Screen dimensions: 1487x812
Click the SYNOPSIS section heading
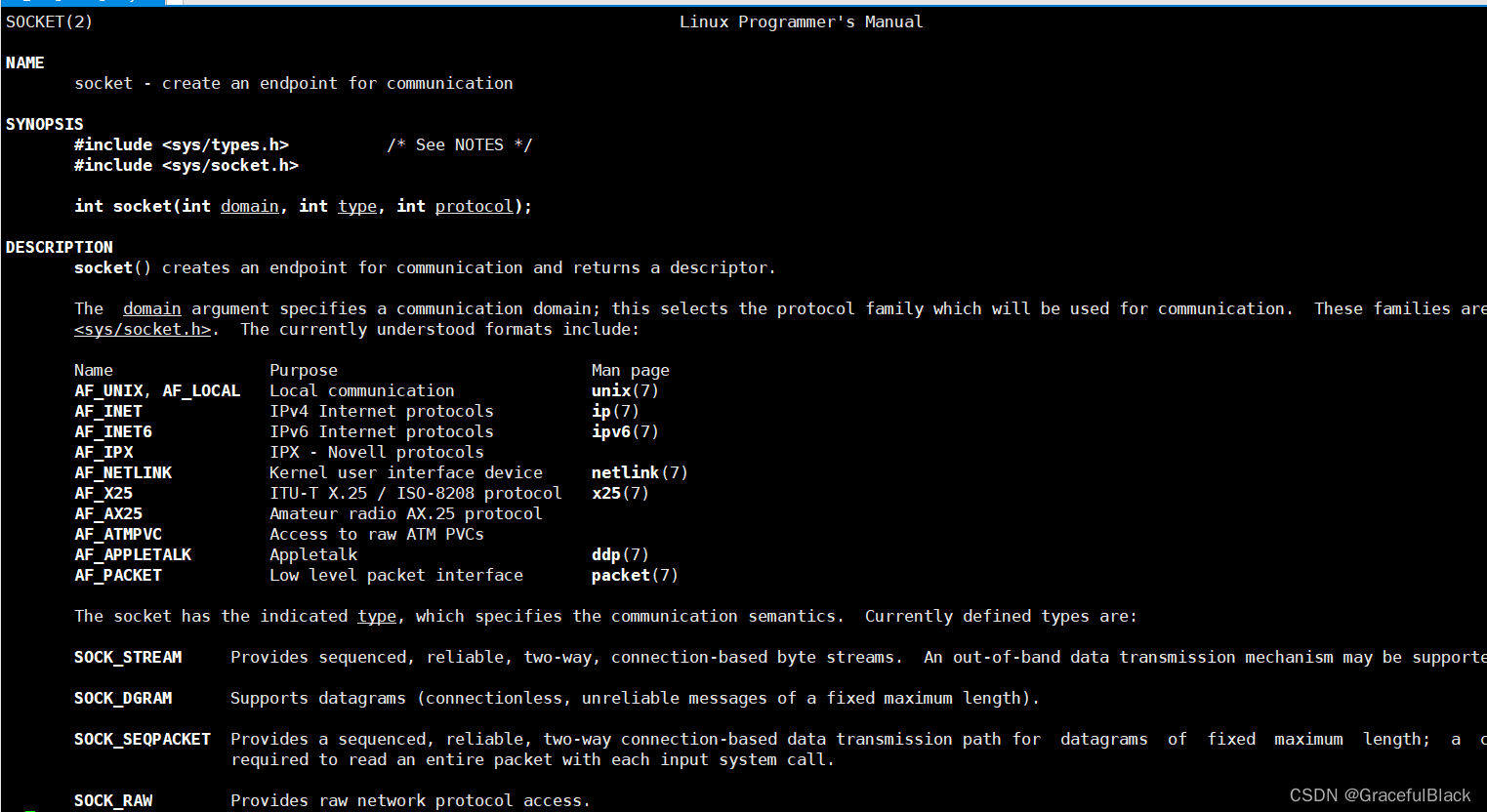click(x=45, y=124)
